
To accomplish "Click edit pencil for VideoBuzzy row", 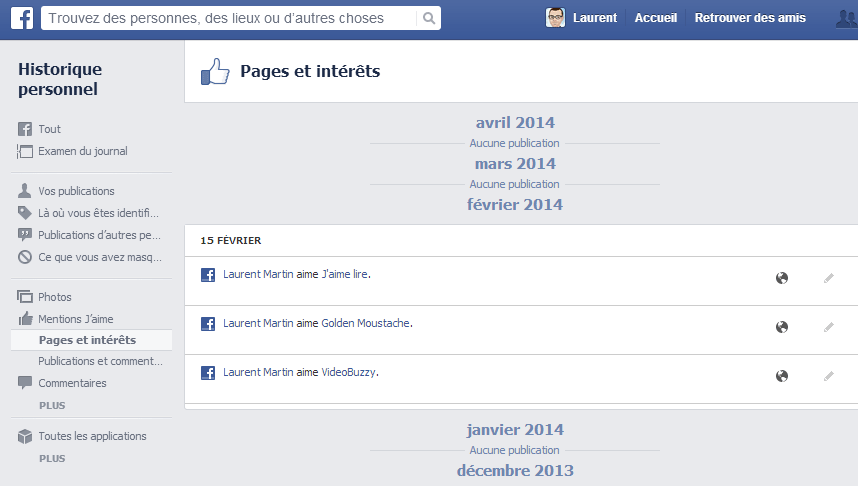I will (x=828, y=376).
